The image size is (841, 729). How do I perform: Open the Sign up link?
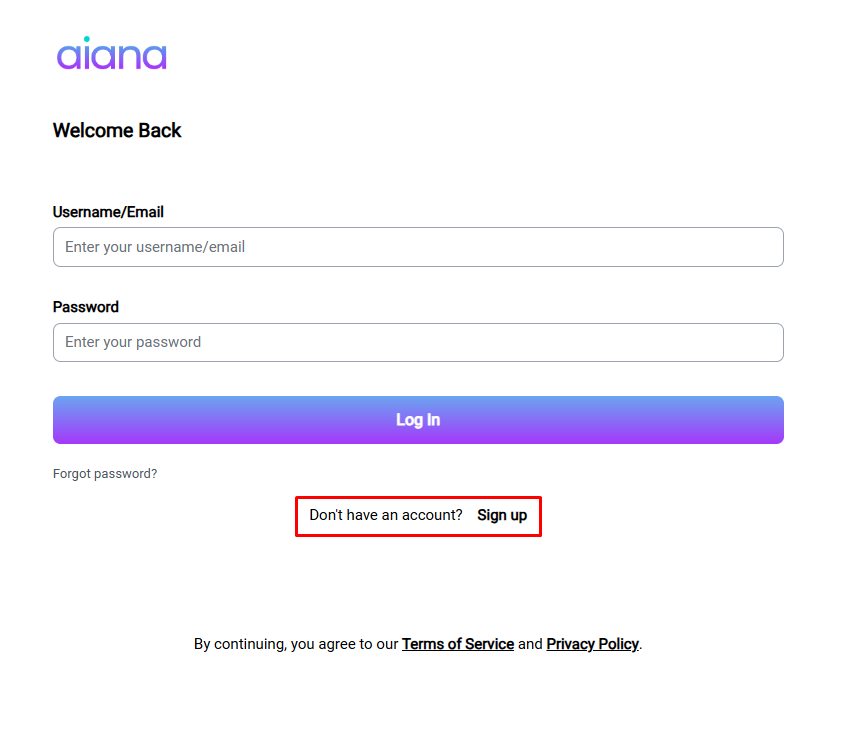coord(502,515)
